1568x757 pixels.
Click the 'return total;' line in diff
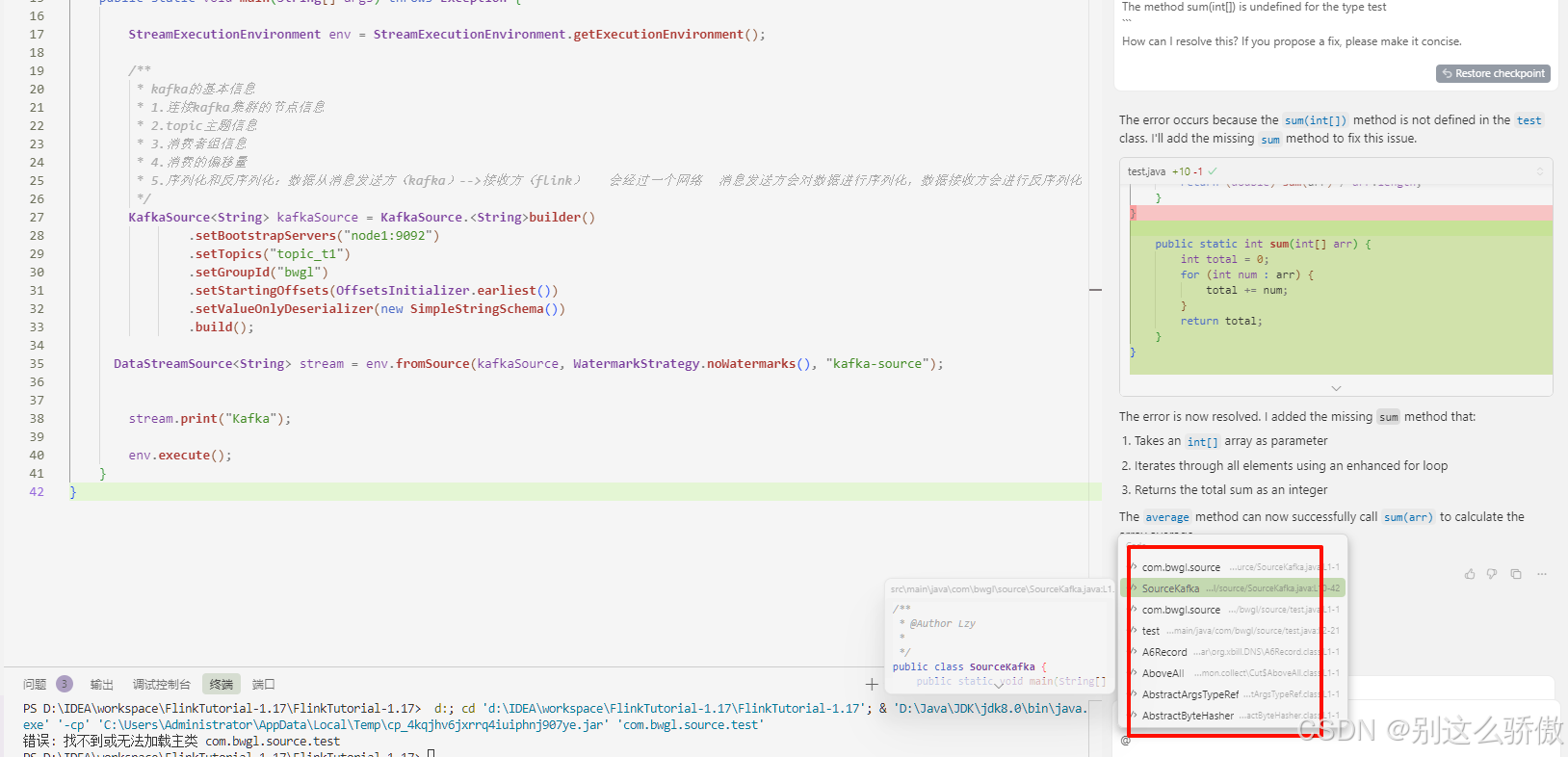1221,321
